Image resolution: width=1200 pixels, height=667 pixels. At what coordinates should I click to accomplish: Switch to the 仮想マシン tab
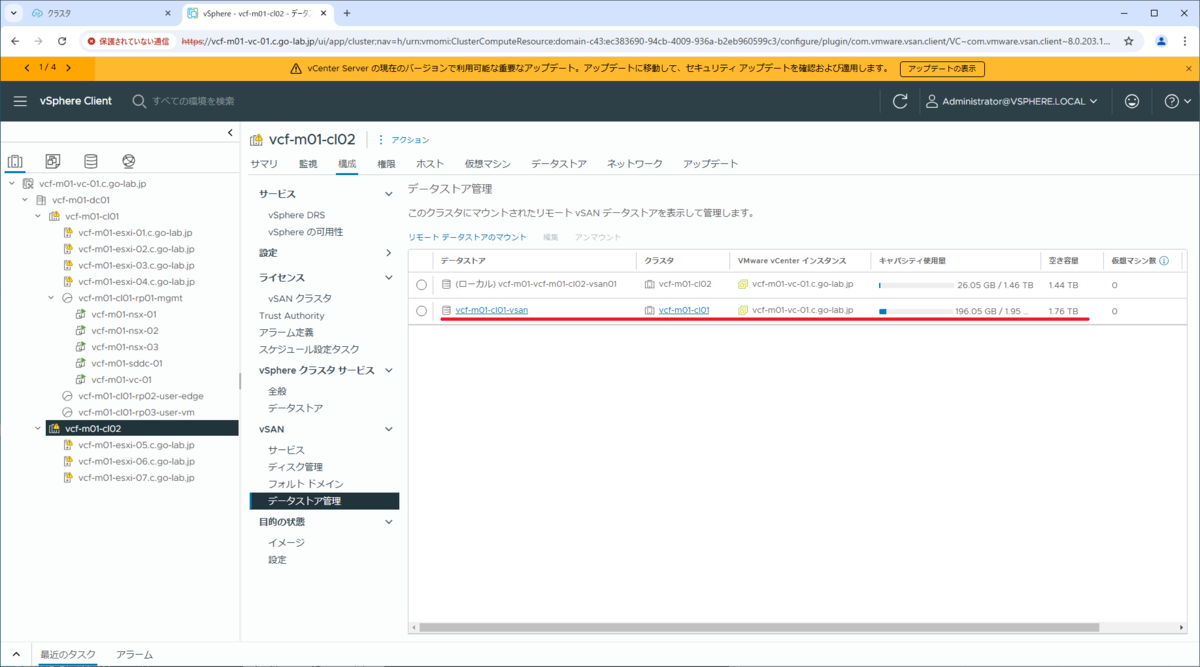[x=488, y=163]
